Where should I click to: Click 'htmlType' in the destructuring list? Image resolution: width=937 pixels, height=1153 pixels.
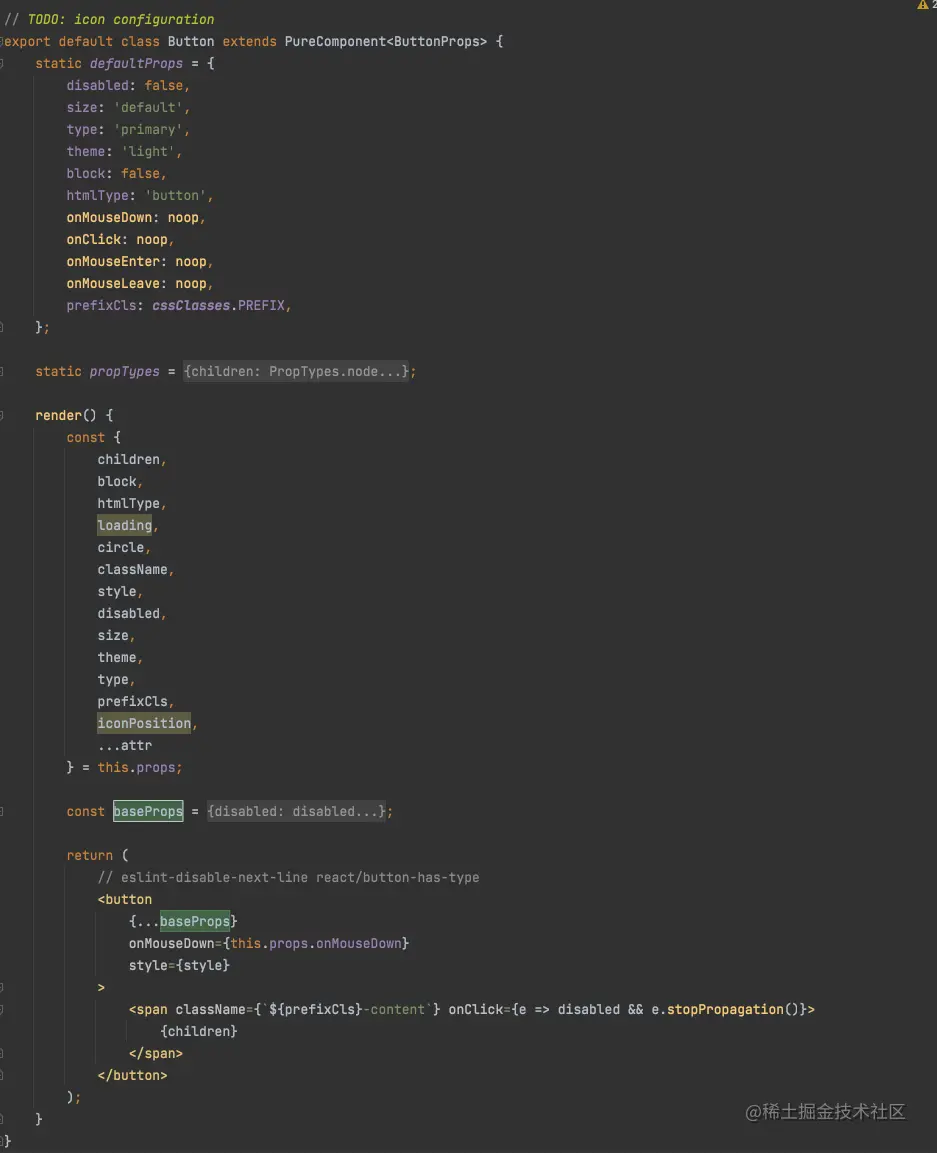click(x=128, y=503)
